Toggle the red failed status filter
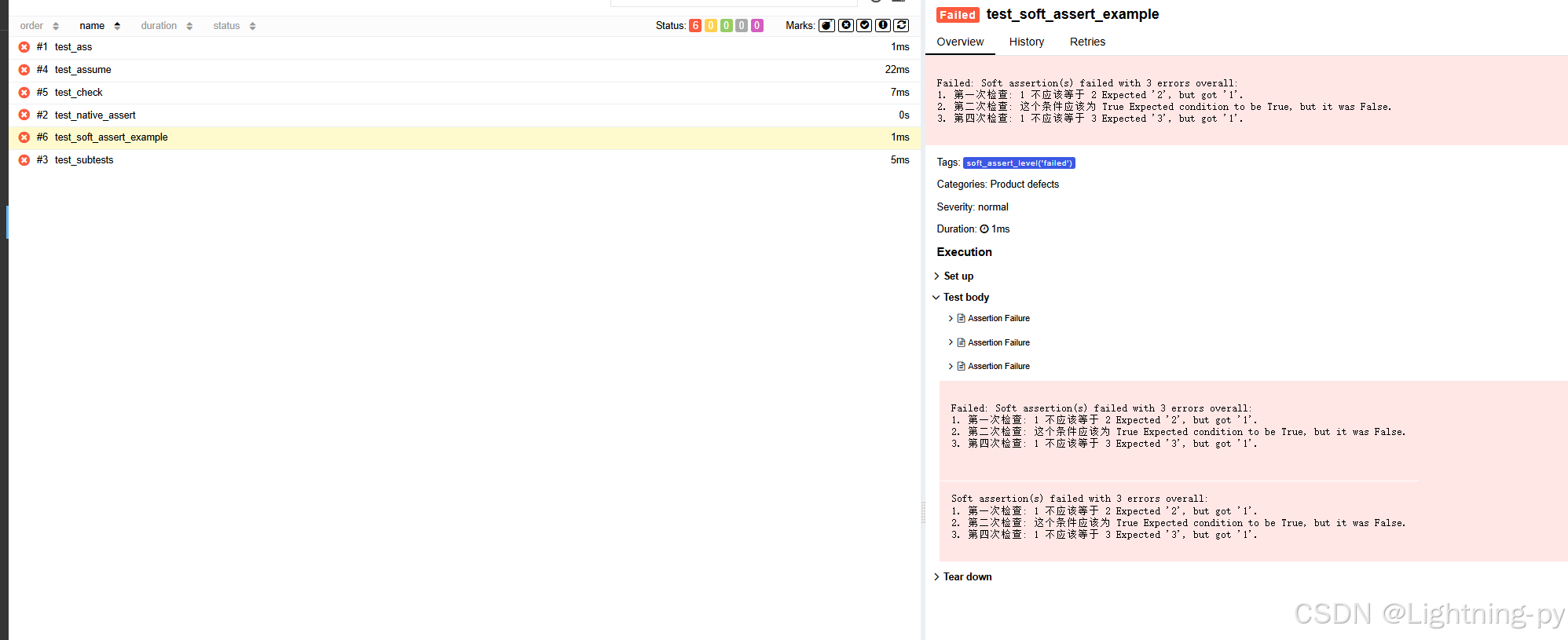Screen dimensions: 1568x640 [x=695, y=25]
